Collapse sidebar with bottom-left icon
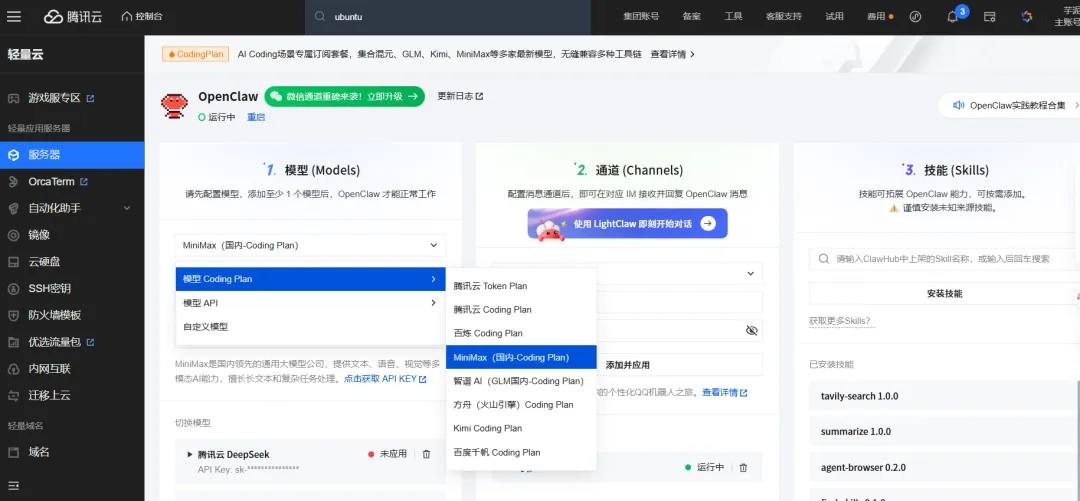 pyautogui.click(x=13, y=485)
